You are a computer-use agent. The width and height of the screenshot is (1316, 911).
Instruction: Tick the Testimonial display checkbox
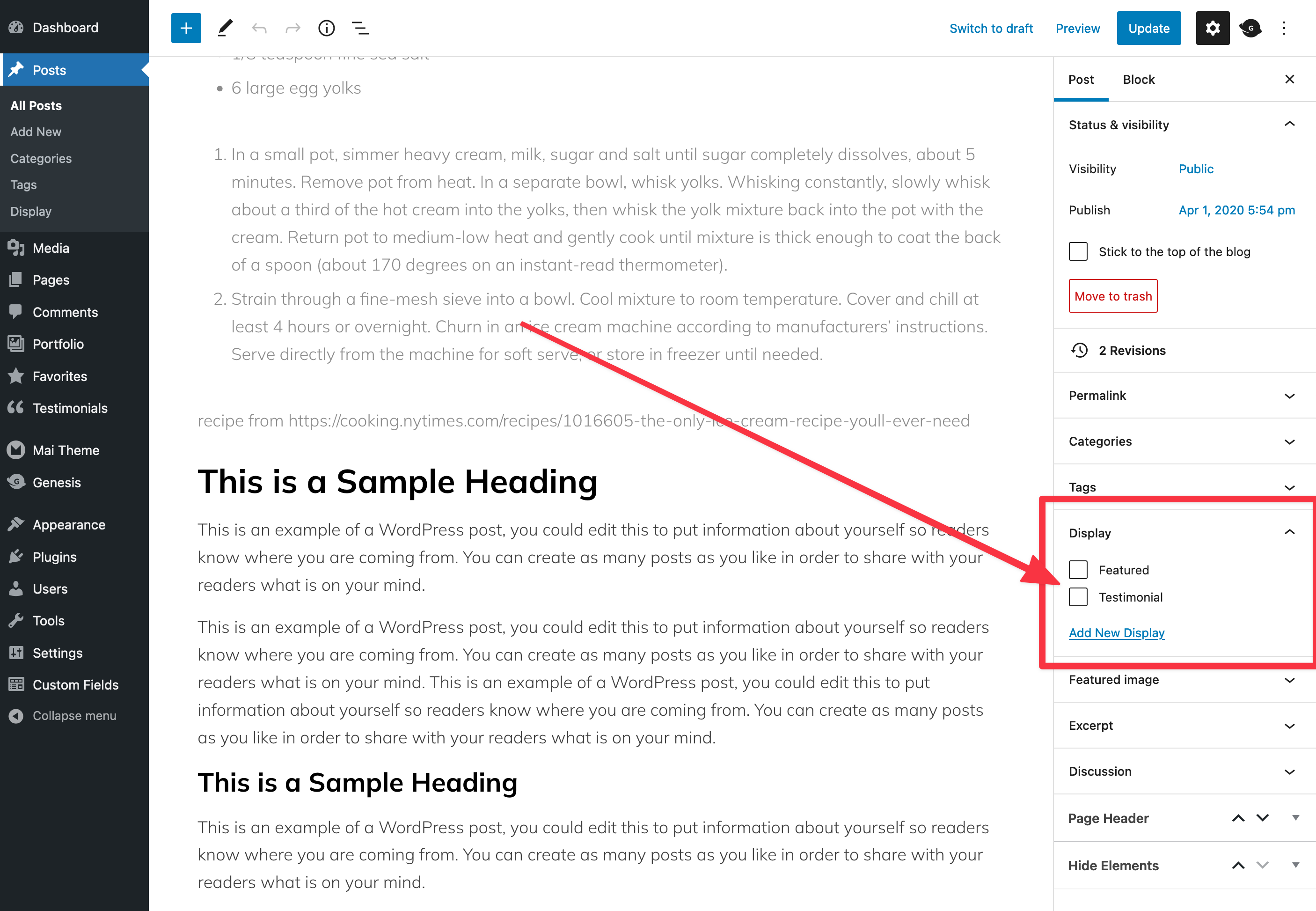(x=1078, y=597)
